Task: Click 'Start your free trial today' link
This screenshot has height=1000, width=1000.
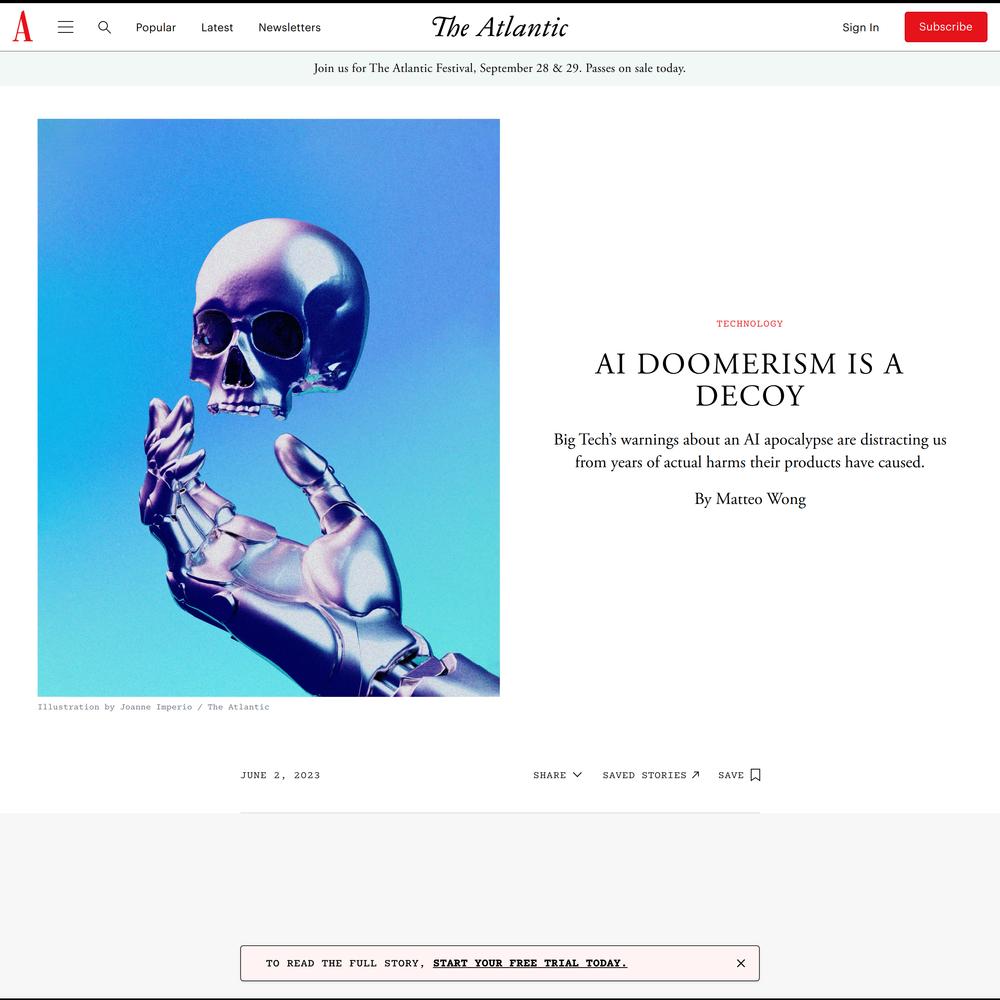Action: pyautogui.click(x=529, y=963)
